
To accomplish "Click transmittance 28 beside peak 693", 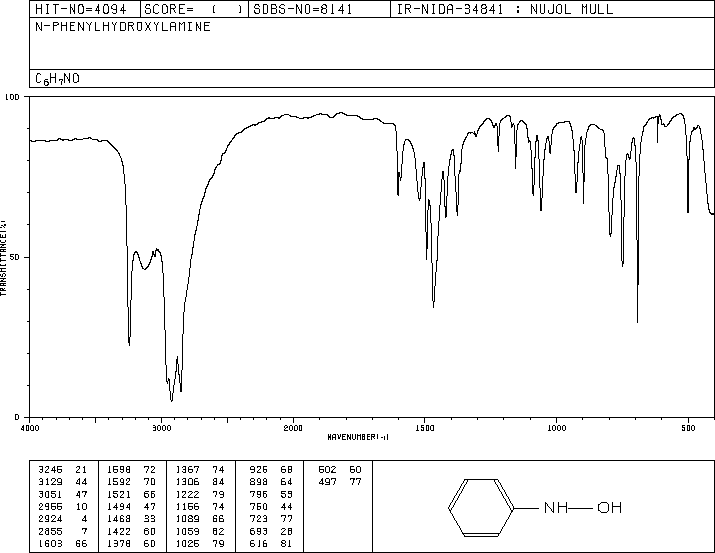I will [x=286, y=531].
